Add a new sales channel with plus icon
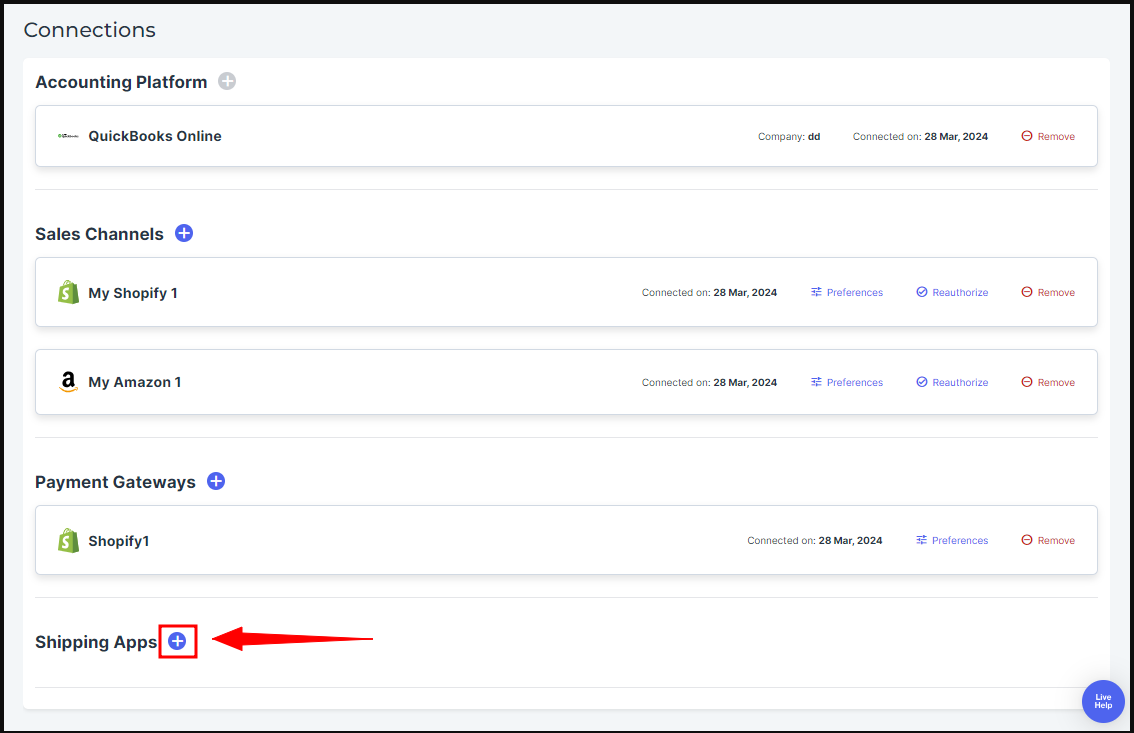 point(184,233)
